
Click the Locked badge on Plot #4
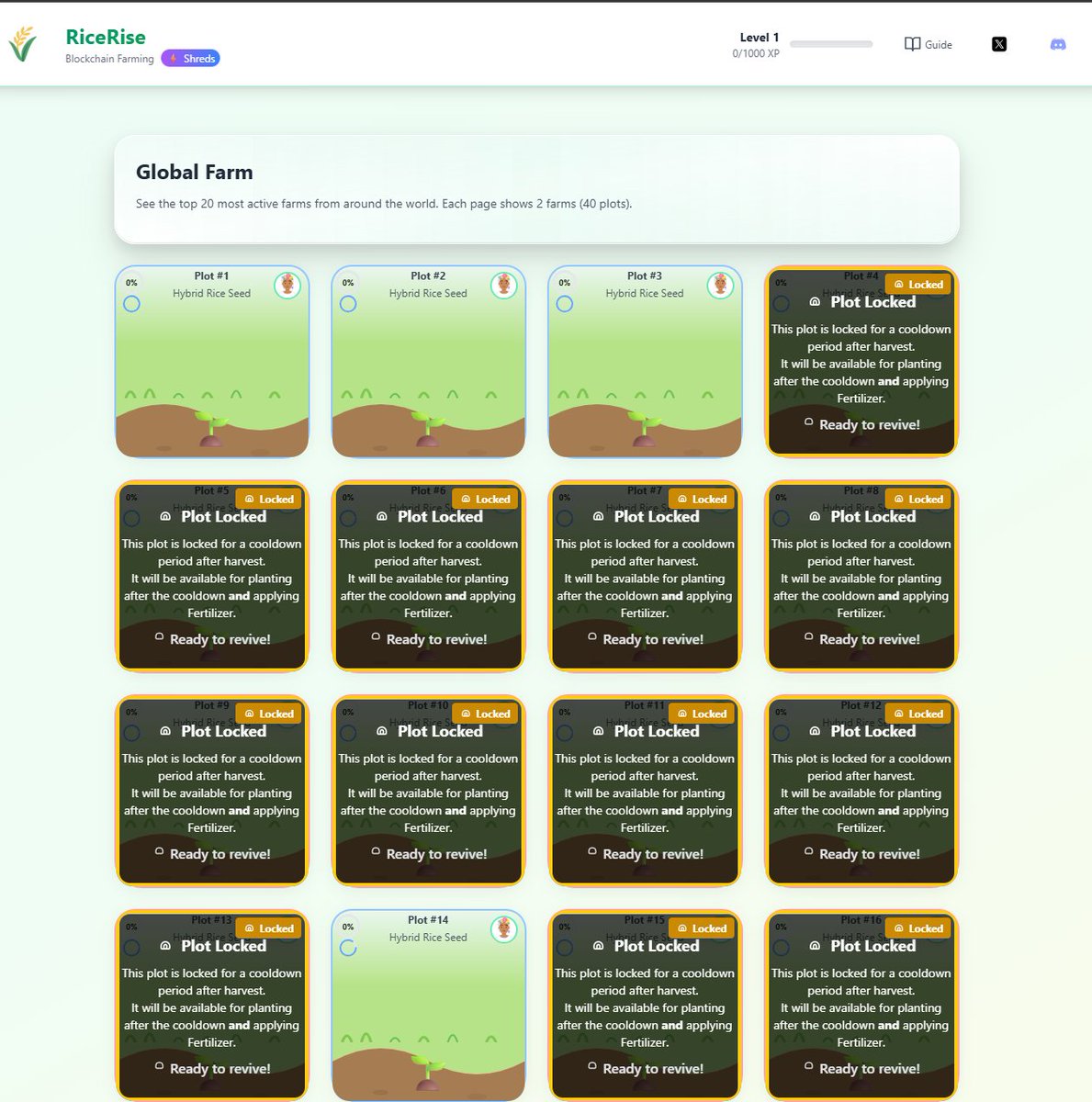tap(918, 285)
